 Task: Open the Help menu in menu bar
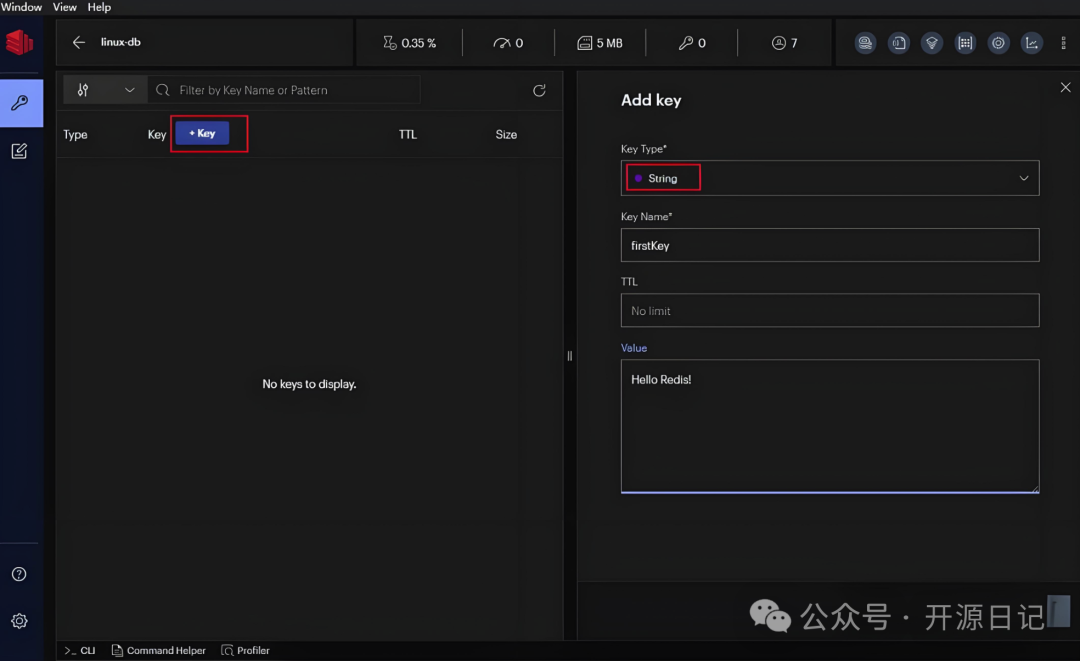pos(99,7)
